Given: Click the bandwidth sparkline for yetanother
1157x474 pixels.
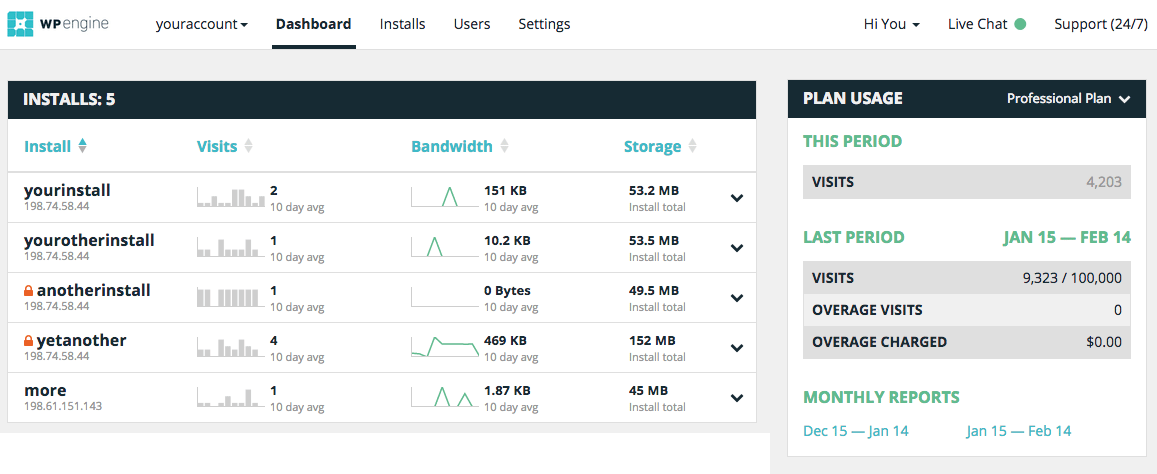Looking at the screenshot, I should coord(444,346).
